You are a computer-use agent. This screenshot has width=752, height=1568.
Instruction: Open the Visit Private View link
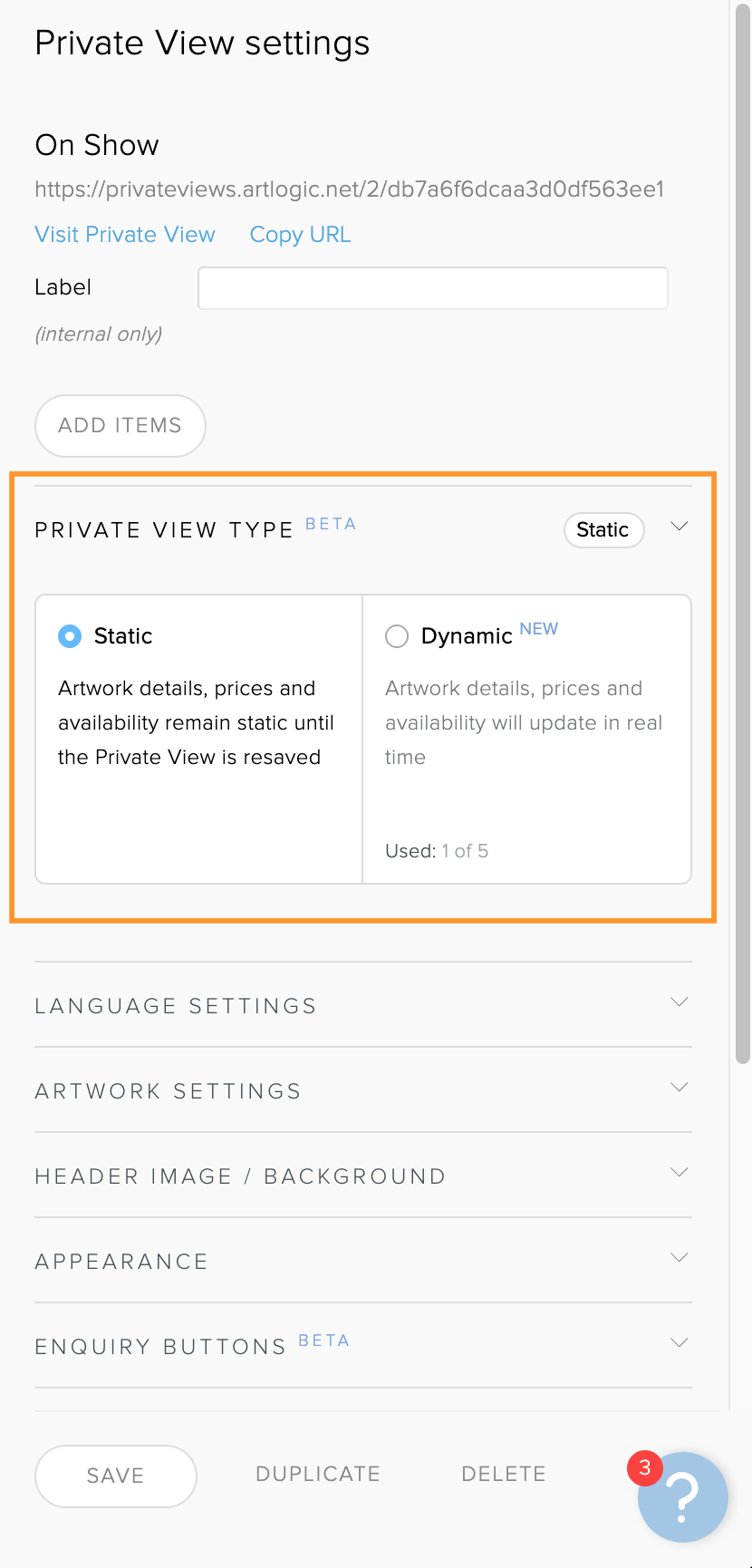(x=125, y=235)
